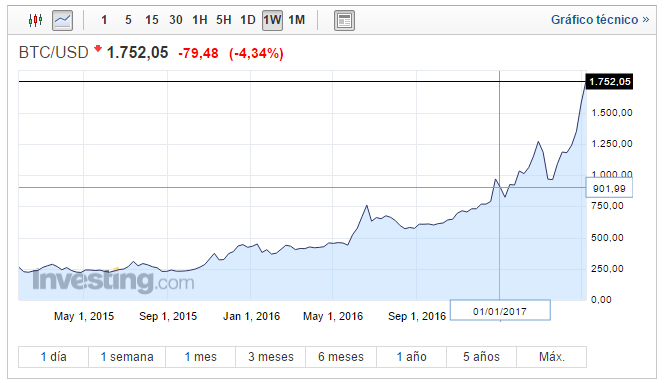Click the -79,48 change value

(x=198, y=53)
